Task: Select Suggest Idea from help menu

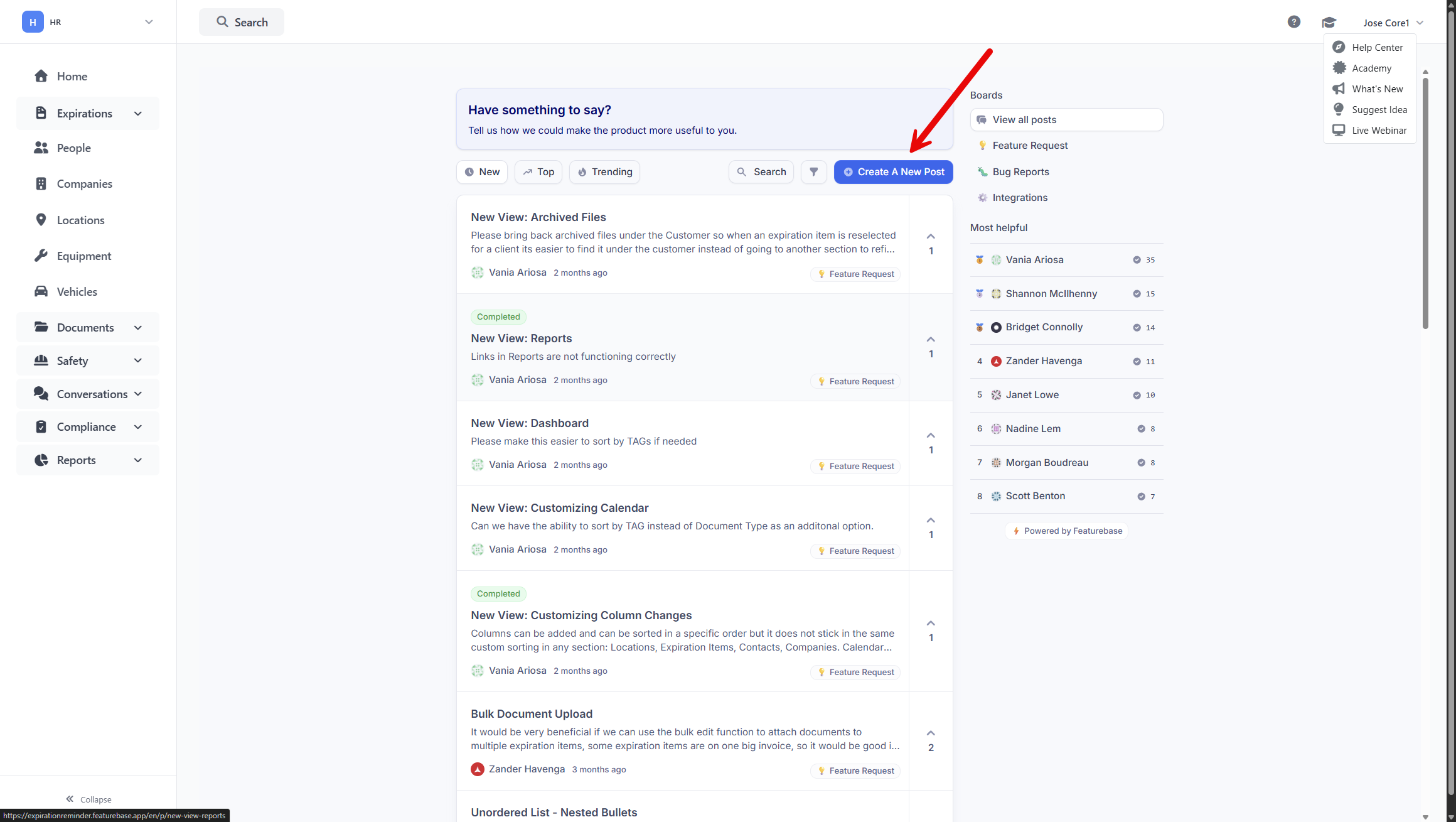Action: [x=1379, y=110]
